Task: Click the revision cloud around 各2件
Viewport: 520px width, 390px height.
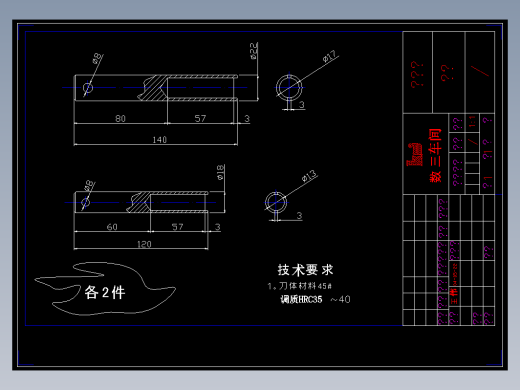Action: (105, 289)
